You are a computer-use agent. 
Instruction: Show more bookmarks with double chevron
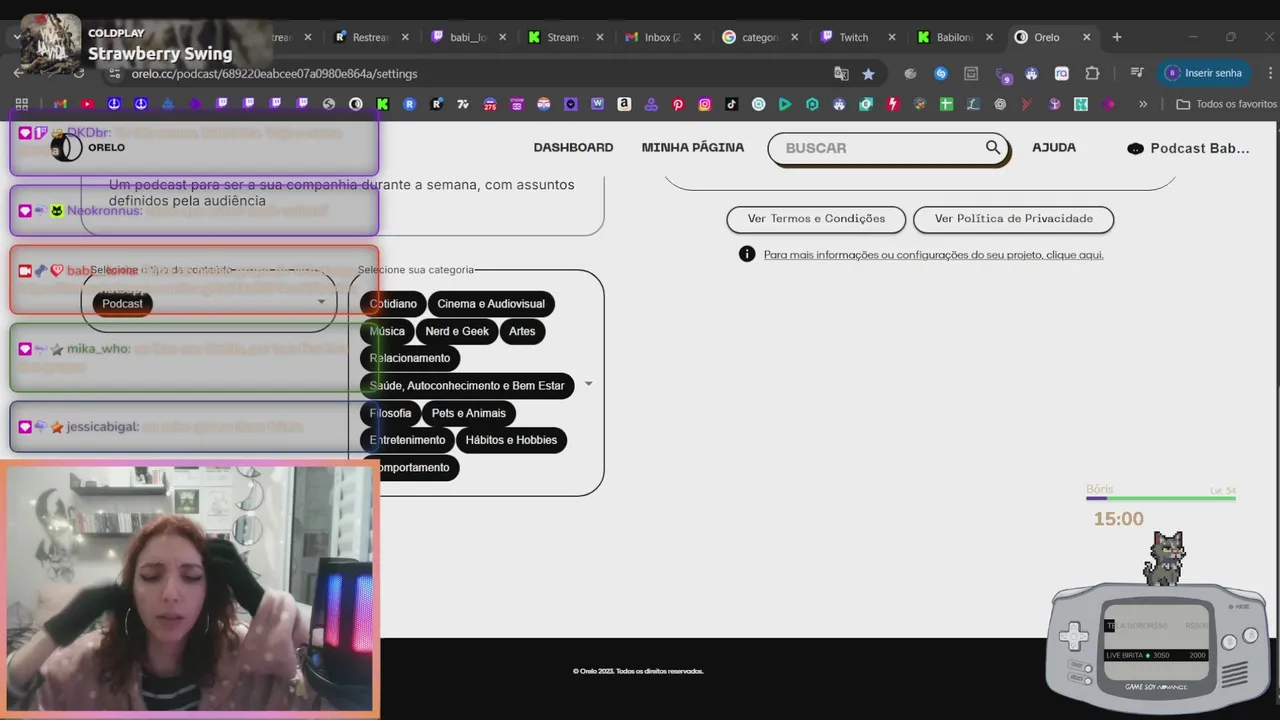tap(1143, 104)
